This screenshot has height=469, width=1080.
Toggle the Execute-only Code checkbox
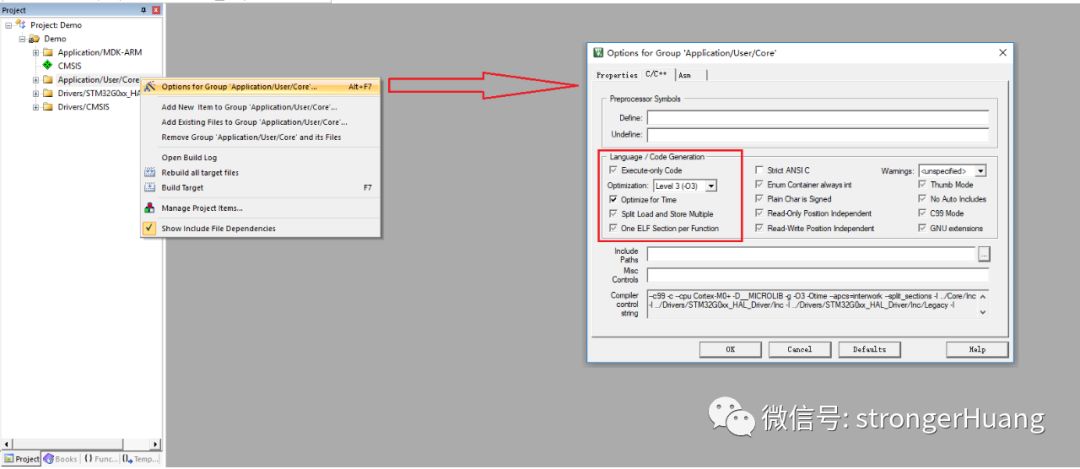click(x=613, y=170)
